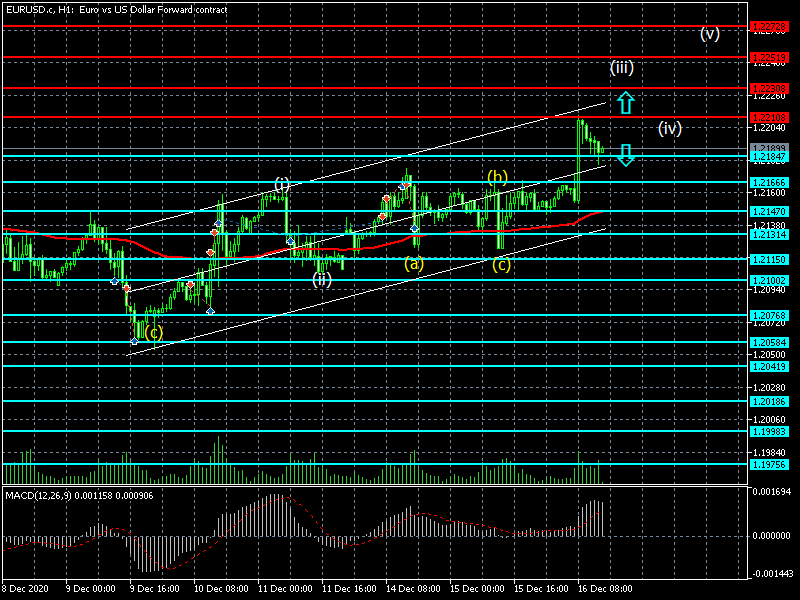Click the cyan up arrow near wave (iii)
The image size is (800, 600).
click(x=625, y=101)
